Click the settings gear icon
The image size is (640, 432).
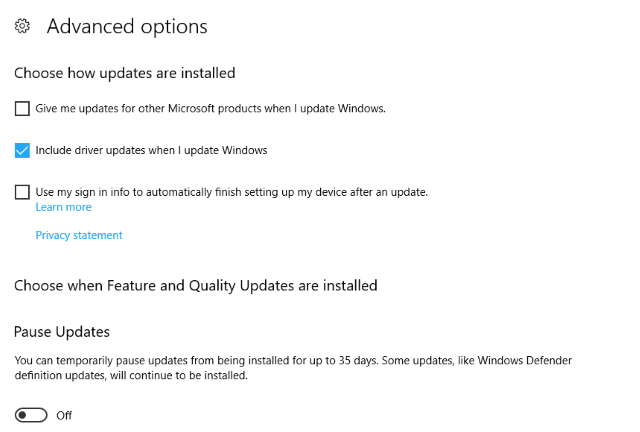coord(23,27)
